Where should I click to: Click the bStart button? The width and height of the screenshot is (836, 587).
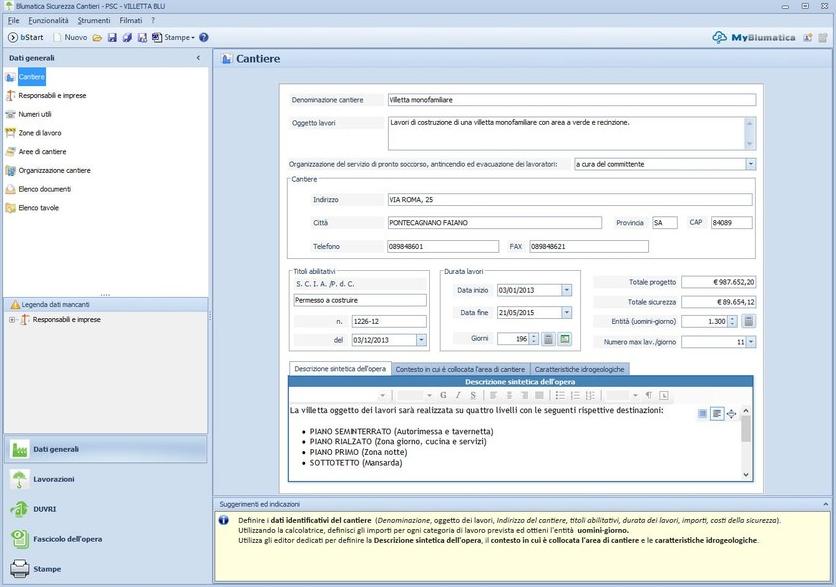pos(27,37)
